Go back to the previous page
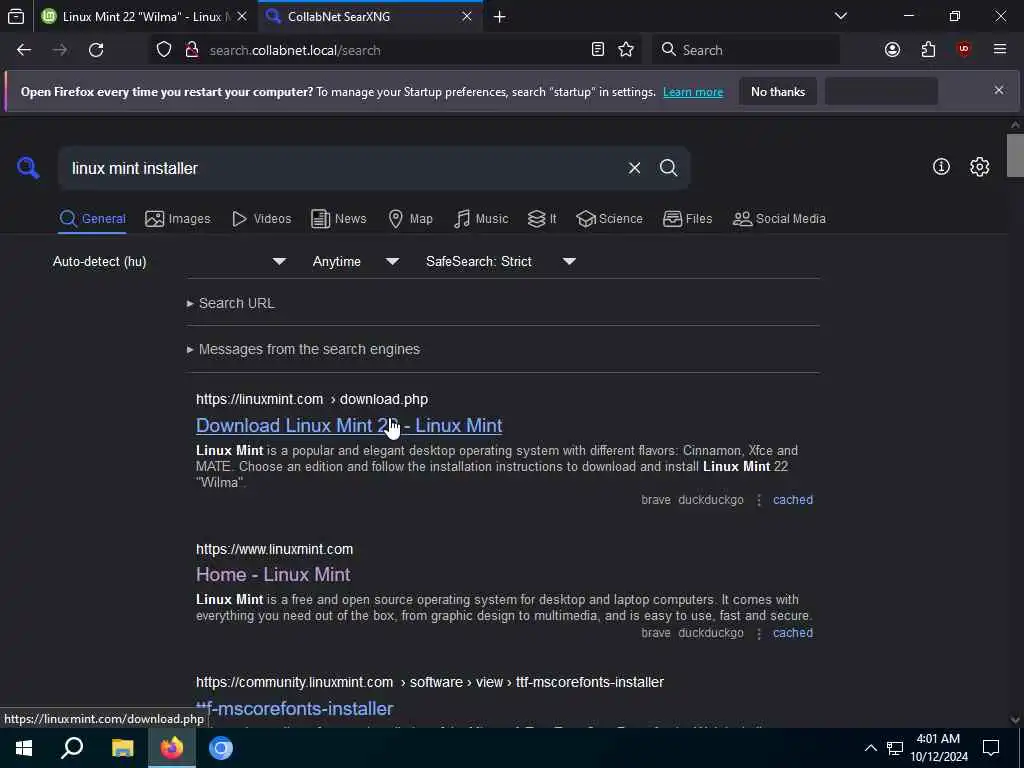The width and height of the screenshot is (1024, 768). click(x=24, y=50)
